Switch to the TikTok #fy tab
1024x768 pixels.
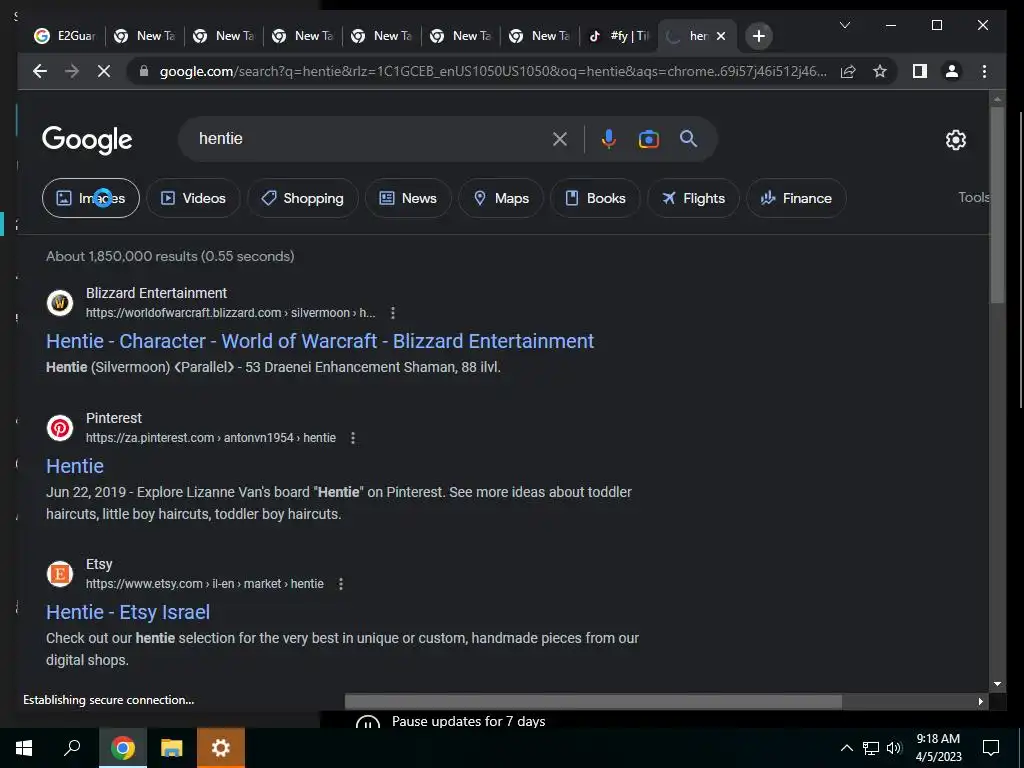coord(618,36)
